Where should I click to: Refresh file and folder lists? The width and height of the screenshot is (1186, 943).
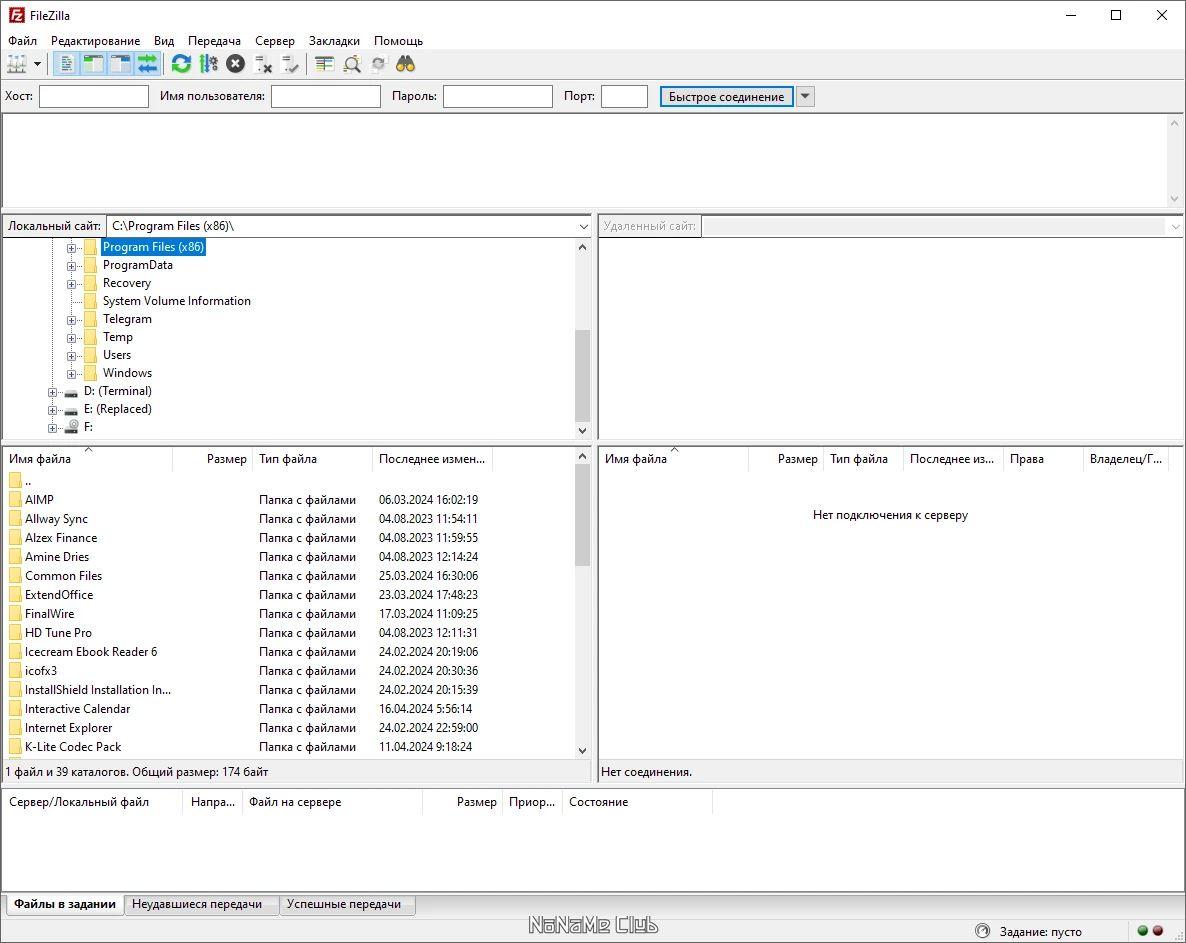click(x=181, y=64)
